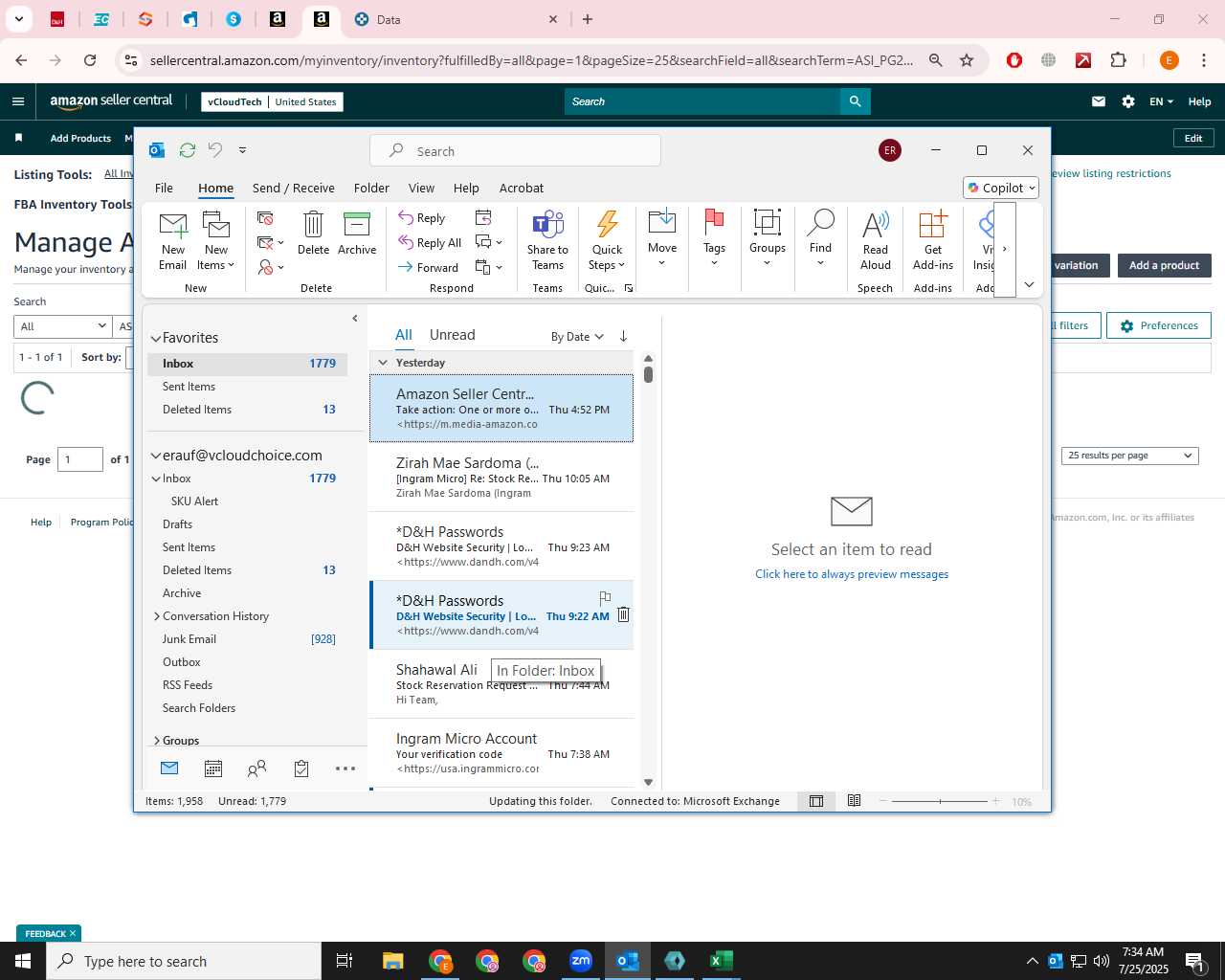
Task: Open Help tab in Outlook
Action: 466,188
